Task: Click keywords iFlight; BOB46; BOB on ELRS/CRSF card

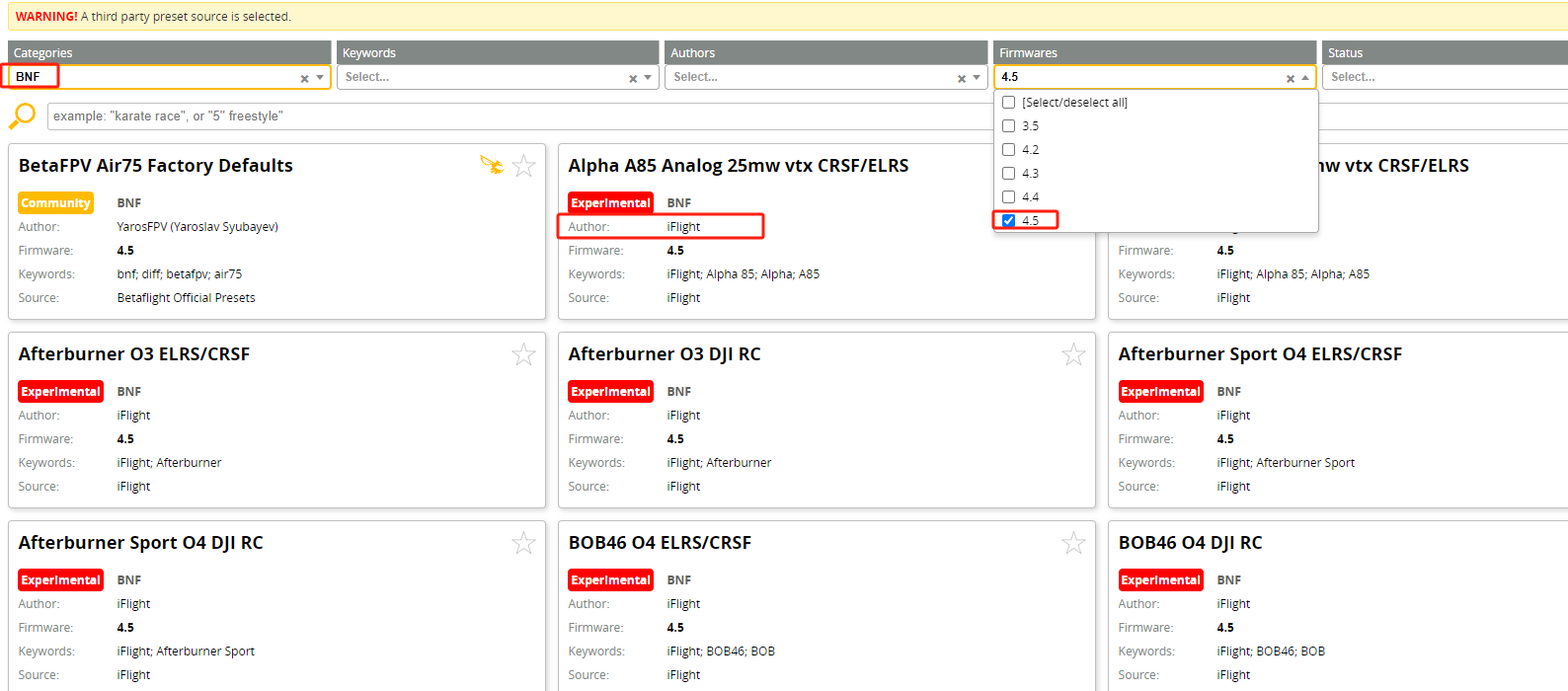Action: click(721, 652)
